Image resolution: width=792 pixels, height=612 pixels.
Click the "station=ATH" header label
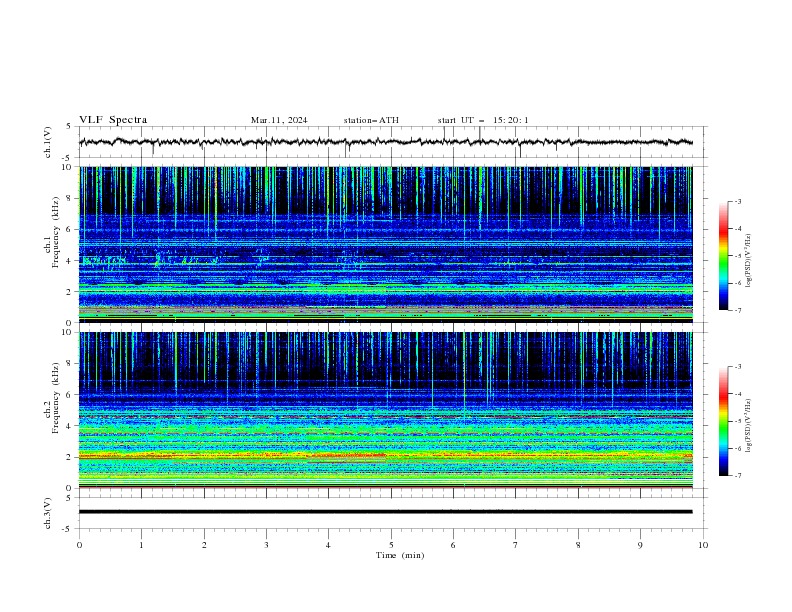tap(371, 120)
